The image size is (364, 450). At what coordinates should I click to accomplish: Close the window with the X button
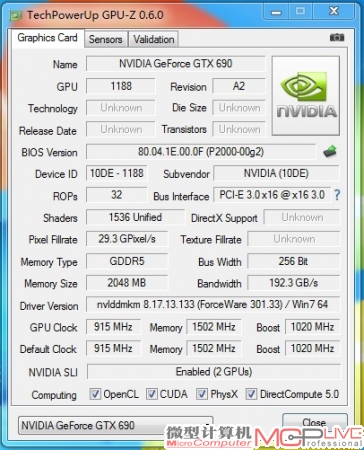point(334,11)
